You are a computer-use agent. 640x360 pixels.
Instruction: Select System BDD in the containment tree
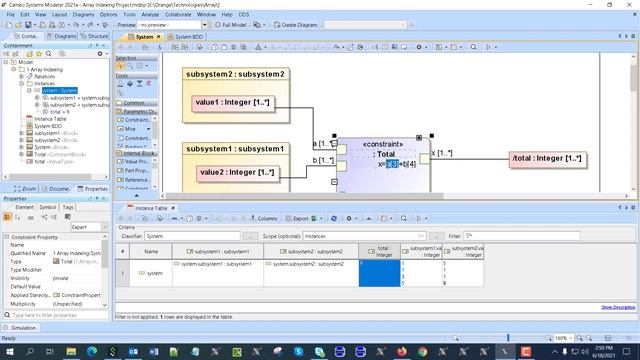coord(48,126)
